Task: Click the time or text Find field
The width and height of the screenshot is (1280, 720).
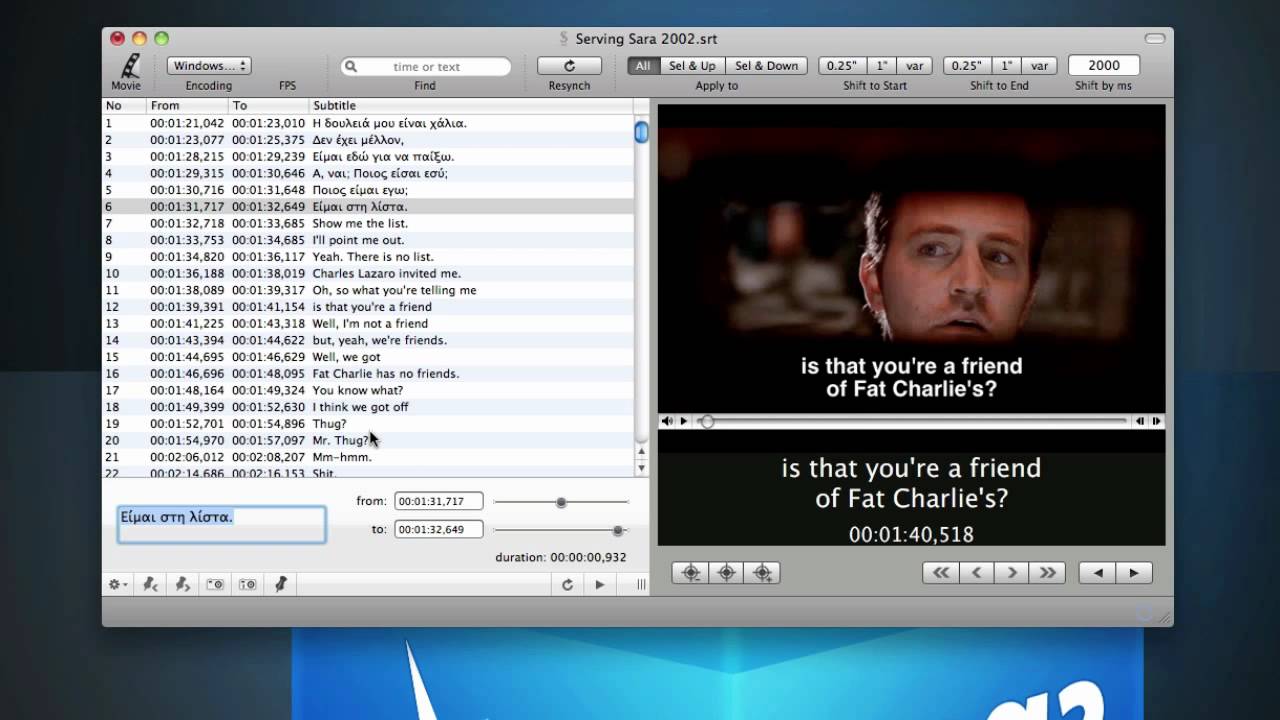Action: point(426,67)
